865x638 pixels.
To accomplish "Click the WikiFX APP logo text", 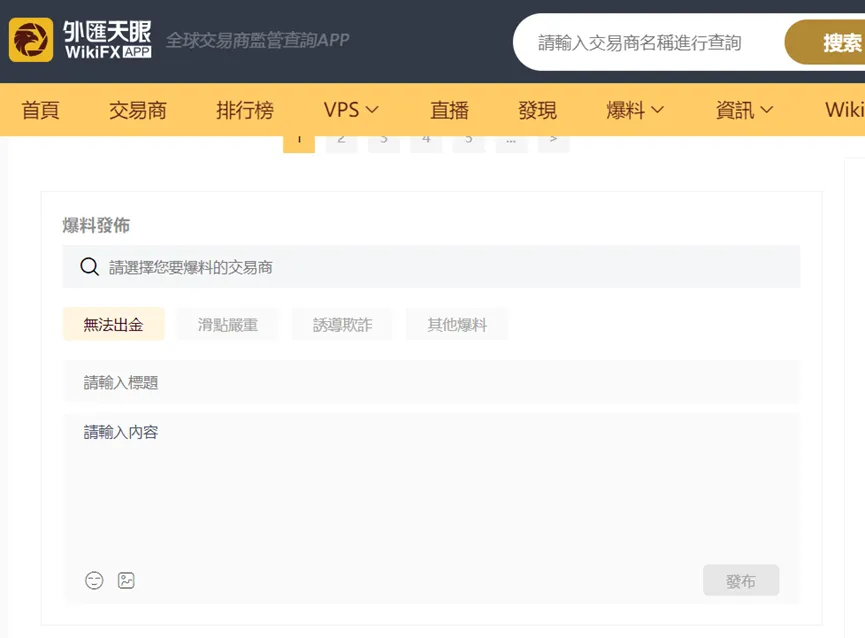I will (x=108, y=40).
